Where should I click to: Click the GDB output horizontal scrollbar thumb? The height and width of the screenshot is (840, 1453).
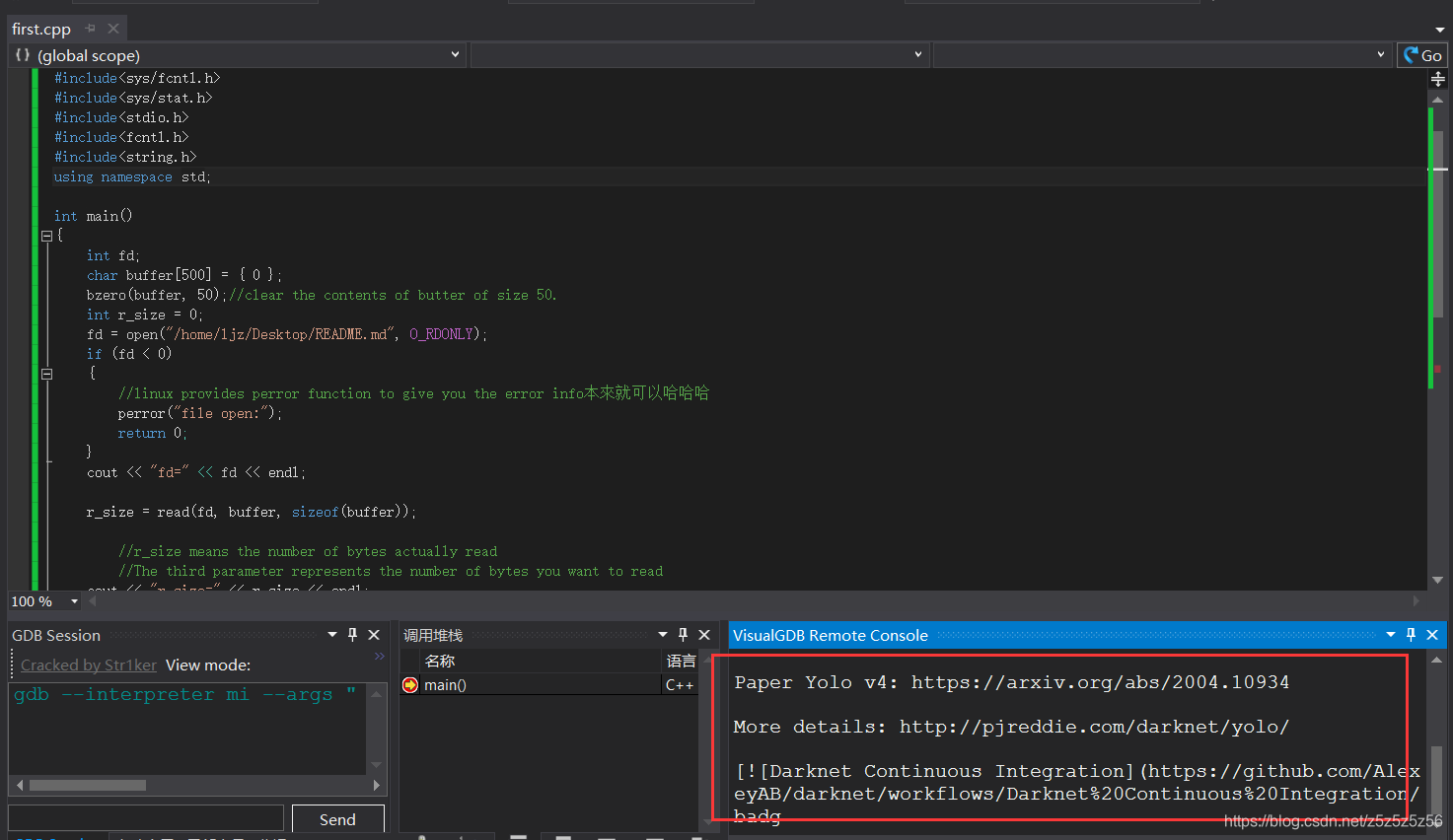[88, 786]
